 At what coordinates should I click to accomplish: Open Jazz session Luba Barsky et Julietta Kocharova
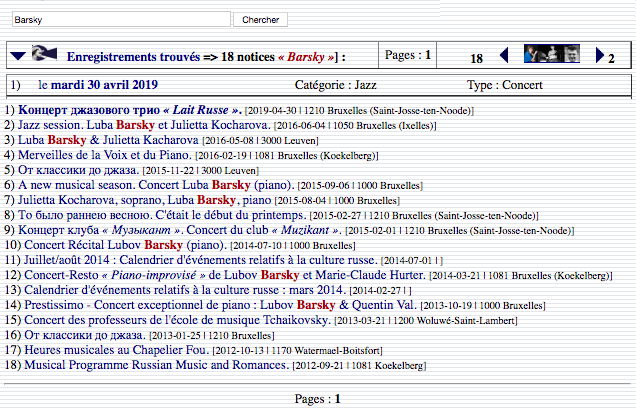tap(144, 125)
